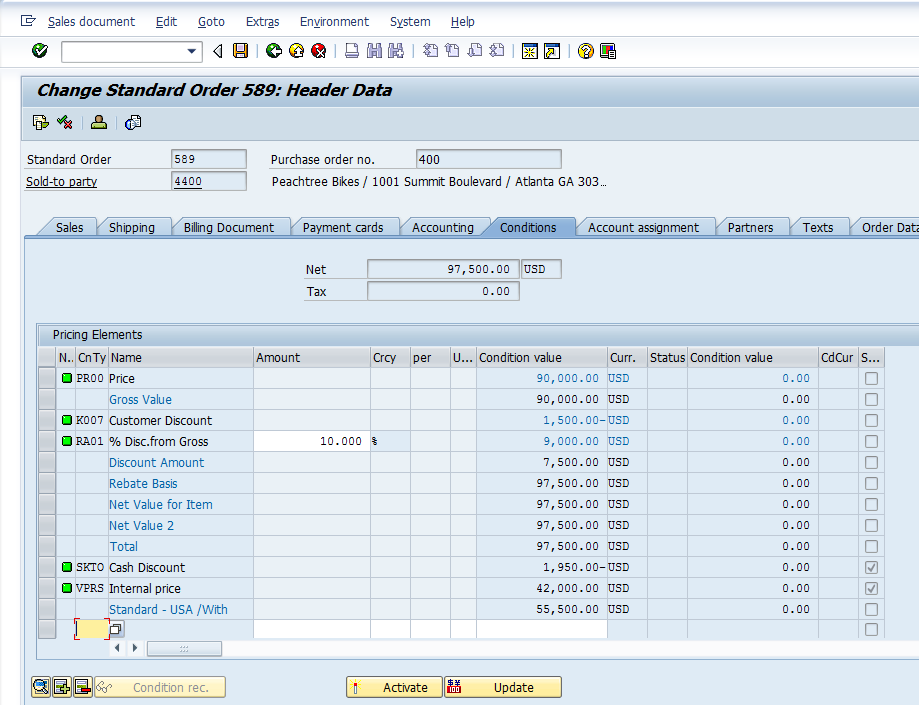Screen dimensions: 919x705
Task: Click the green Back arrow icon
Action: [x=274, y=51]
